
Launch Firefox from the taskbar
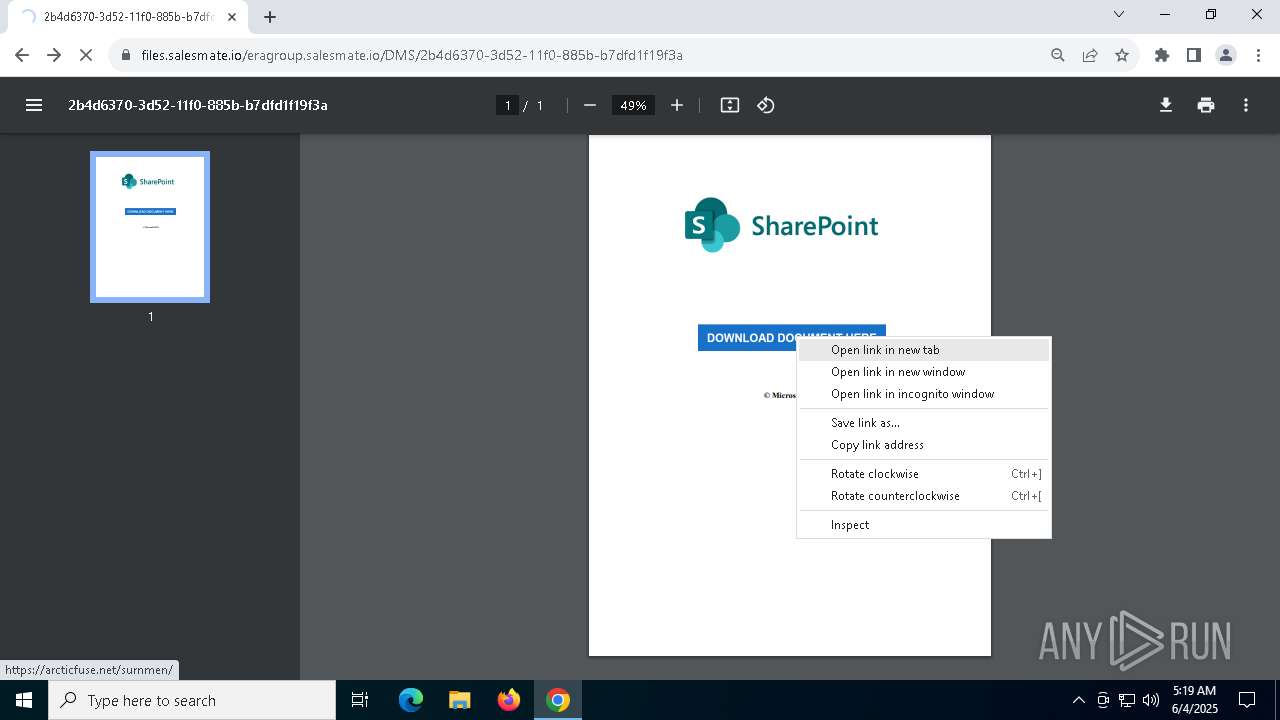(x=509, y=700)
